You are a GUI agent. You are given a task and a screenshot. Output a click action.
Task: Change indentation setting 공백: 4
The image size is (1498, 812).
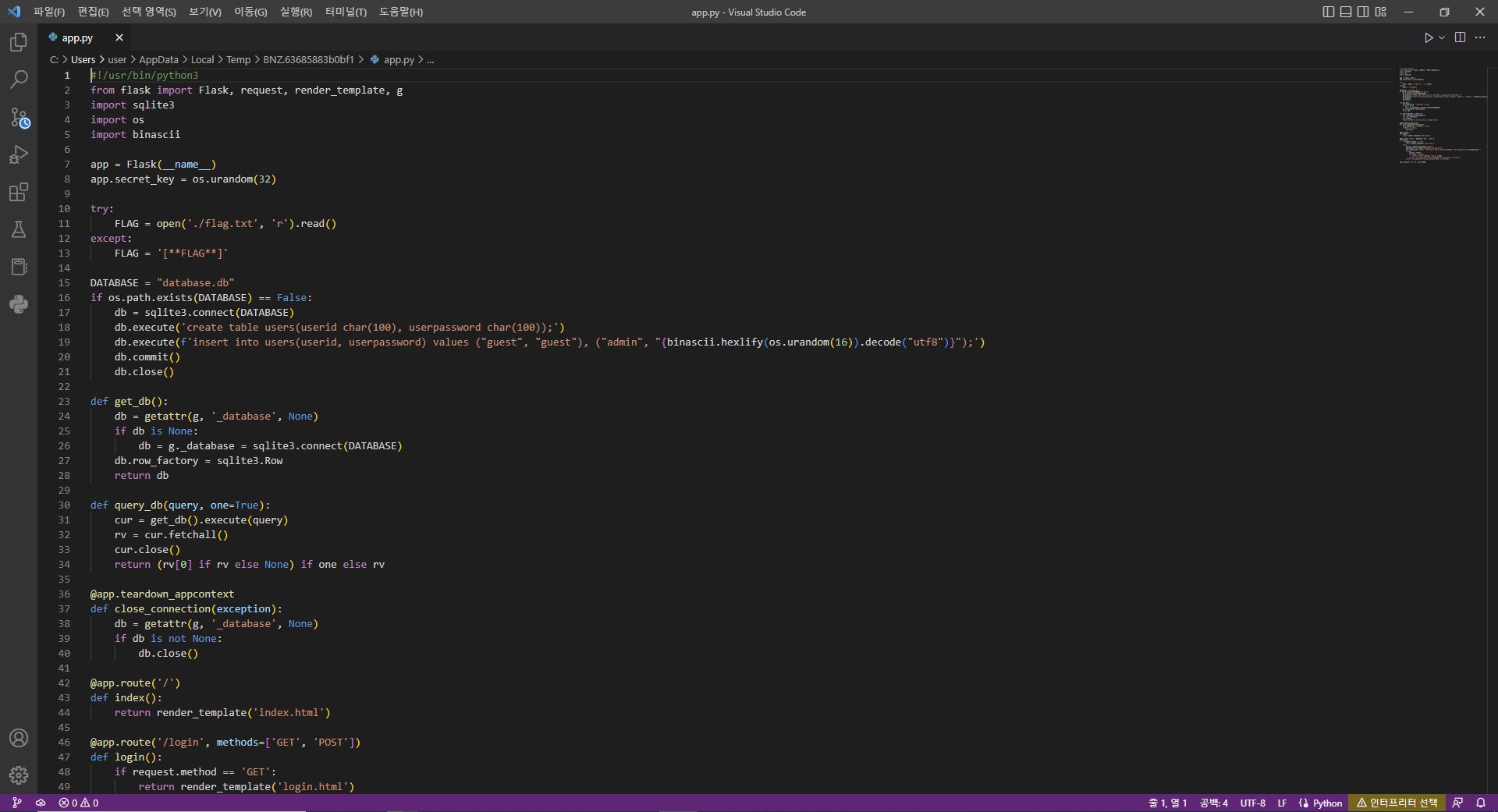click(1214, 803)
